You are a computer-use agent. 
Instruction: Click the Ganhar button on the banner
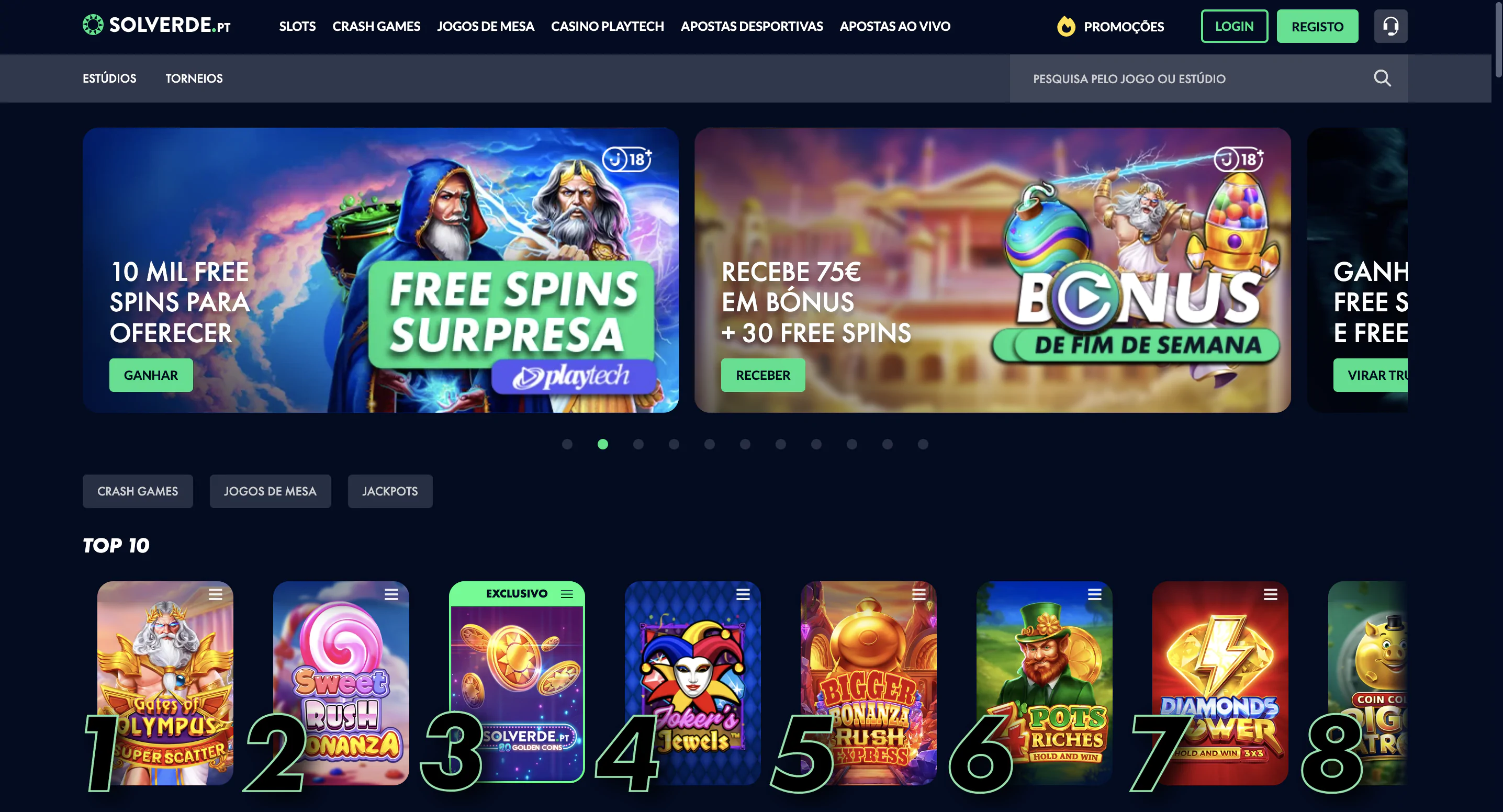tap(151, 375)
